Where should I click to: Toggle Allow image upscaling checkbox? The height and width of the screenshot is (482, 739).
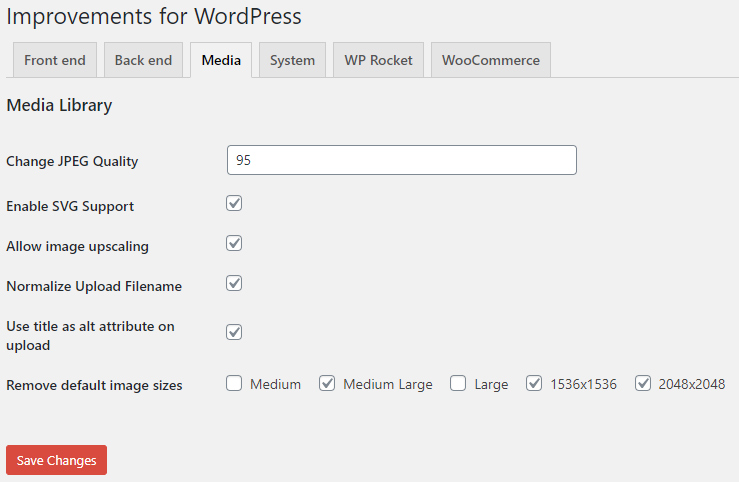pyautogui.click(x=234, y=244)
